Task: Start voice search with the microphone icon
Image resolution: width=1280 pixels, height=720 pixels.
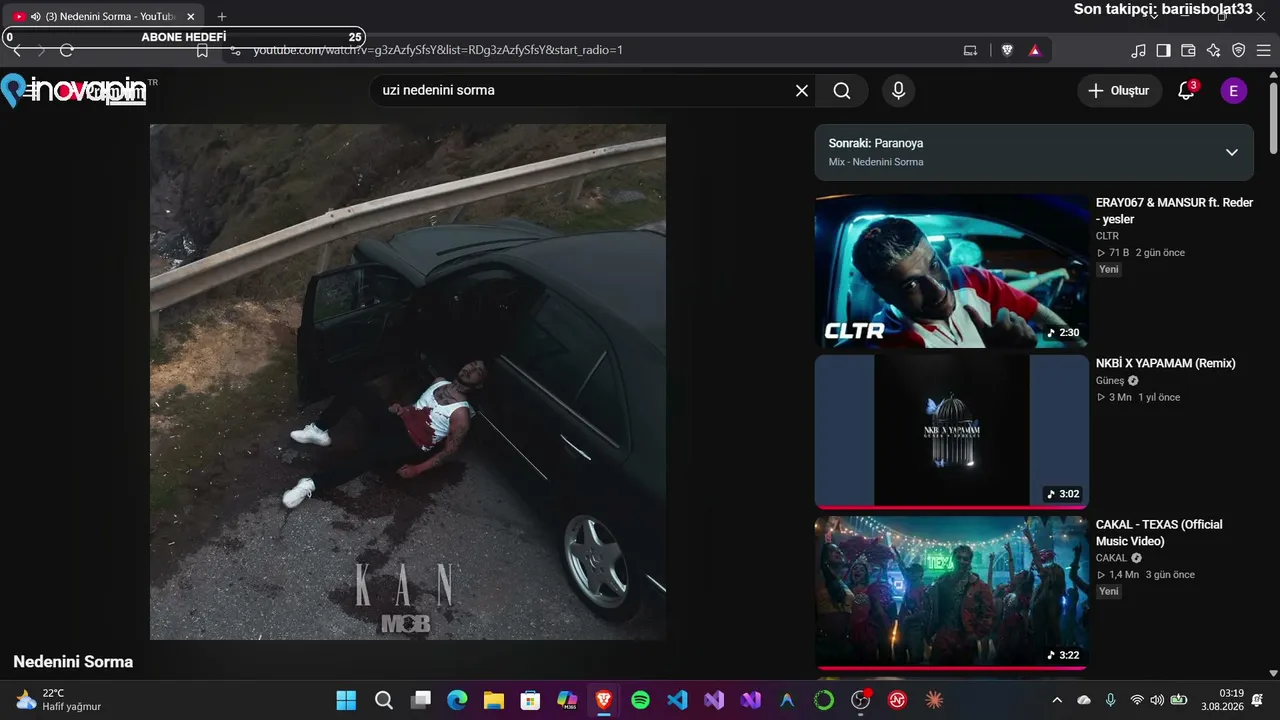Action: click(898, 91)
